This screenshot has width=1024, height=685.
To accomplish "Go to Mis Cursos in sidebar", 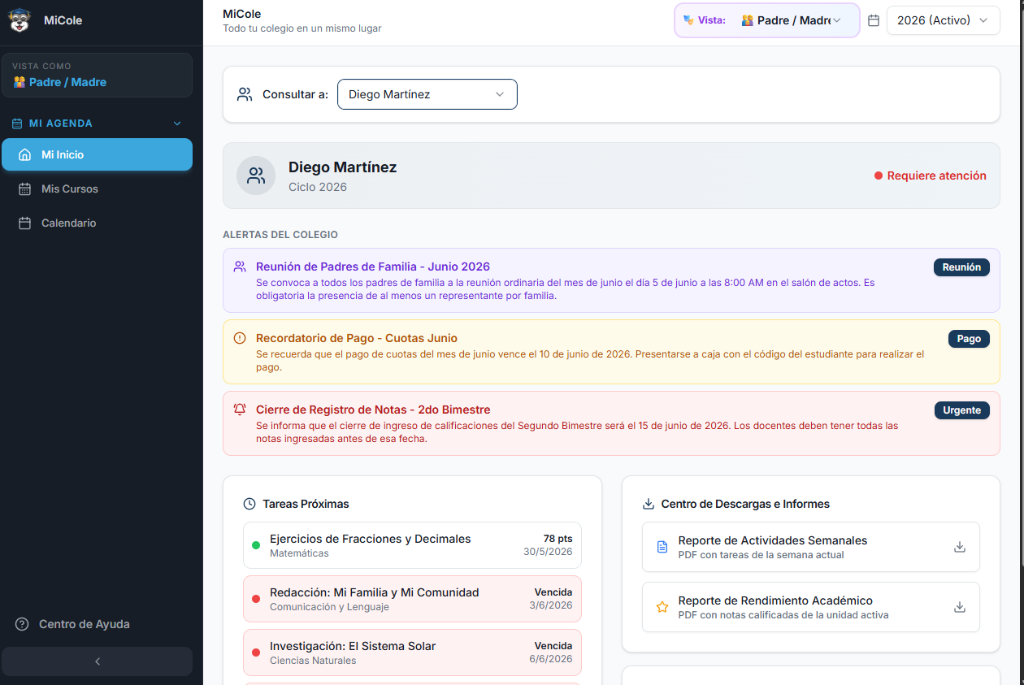I will click(x=97, y=189).
